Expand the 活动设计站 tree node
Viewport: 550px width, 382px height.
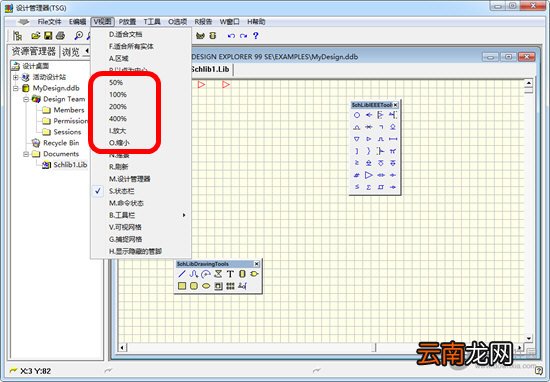[x=15, y=77]
